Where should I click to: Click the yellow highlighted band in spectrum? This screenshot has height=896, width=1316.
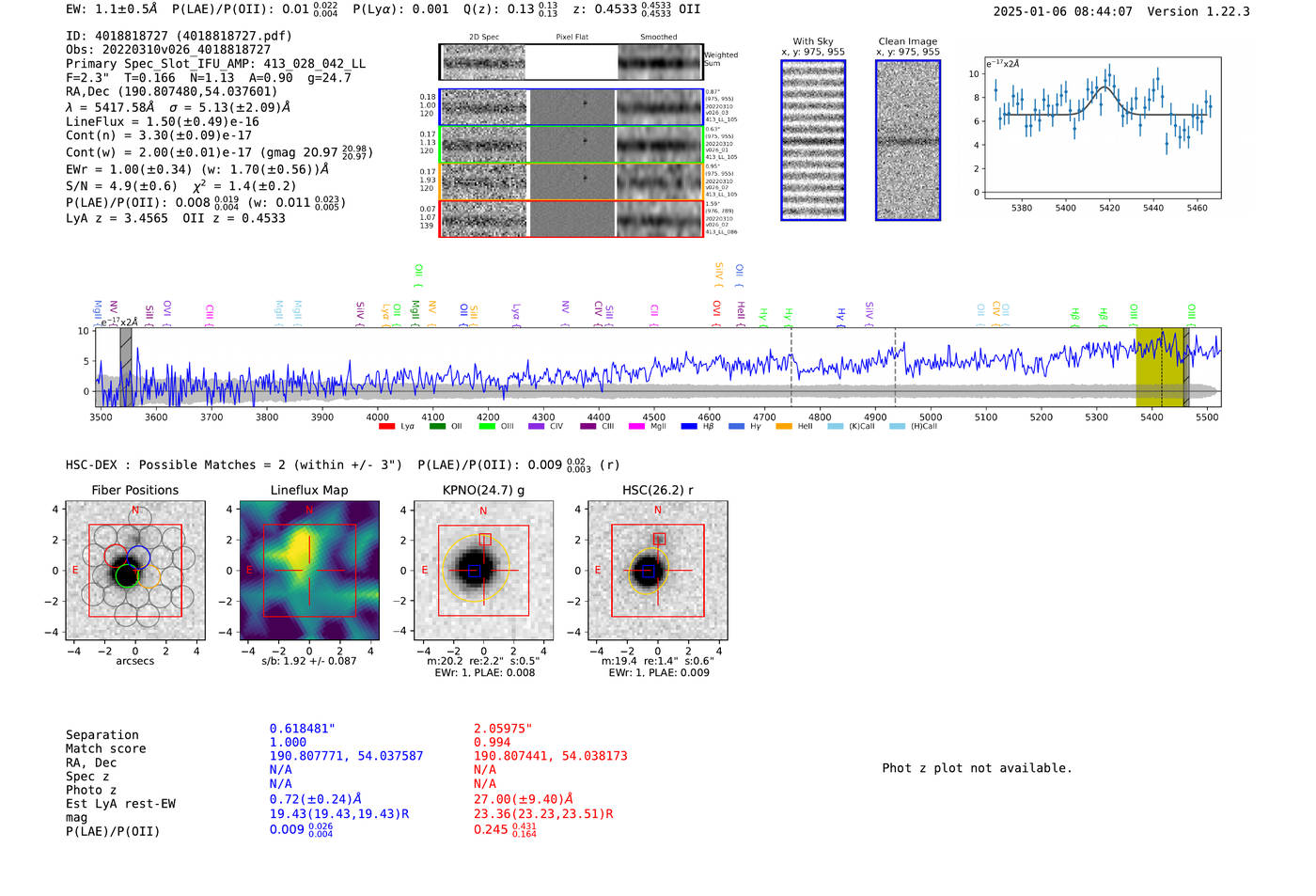tap(1162, 367)
